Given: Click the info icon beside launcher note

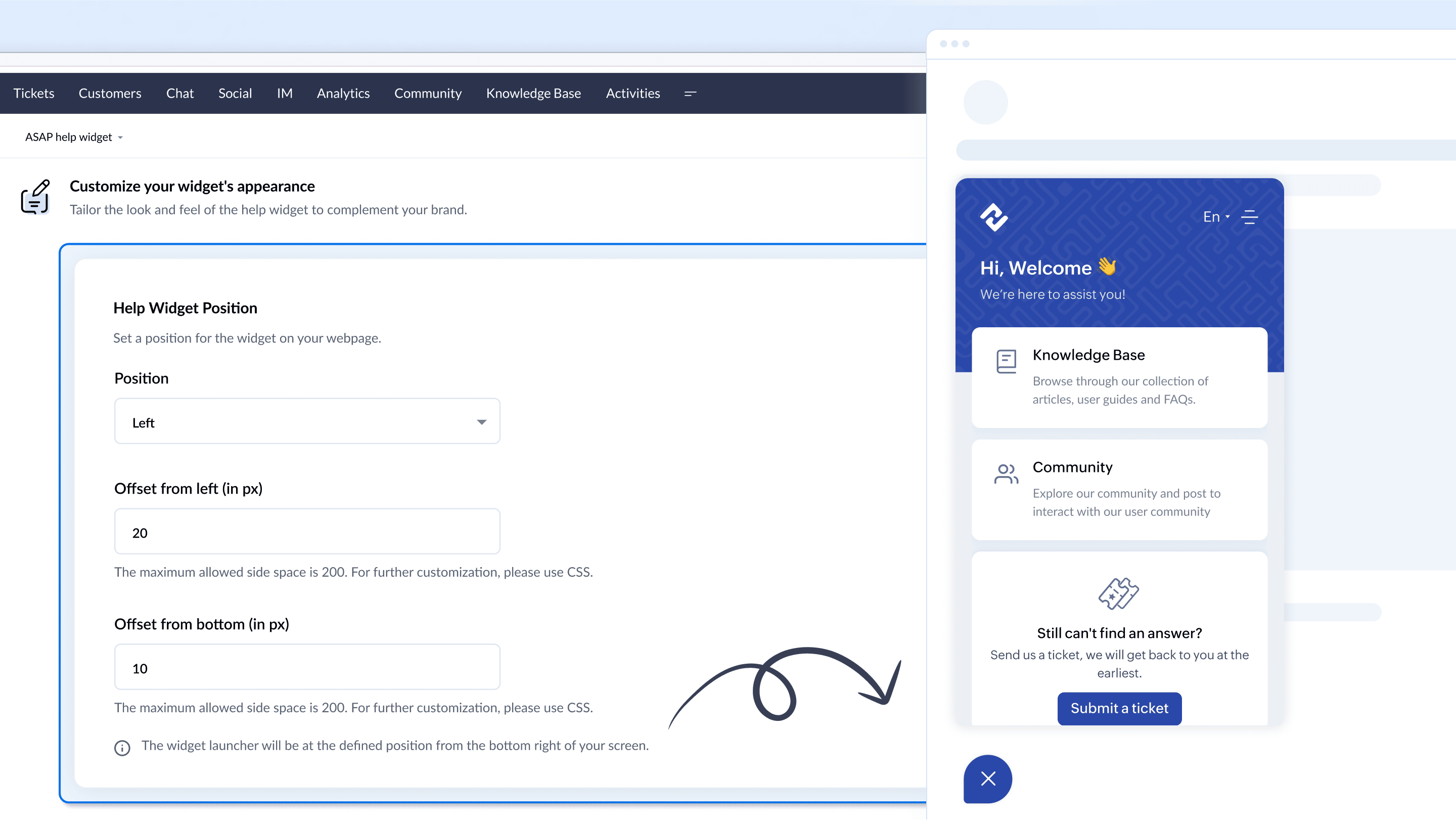Looking at the screenshot, I should 122,748.
